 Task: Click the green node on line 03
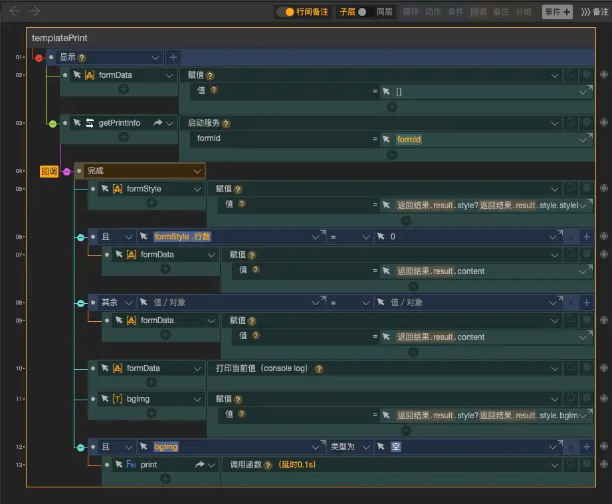(53, 124)
